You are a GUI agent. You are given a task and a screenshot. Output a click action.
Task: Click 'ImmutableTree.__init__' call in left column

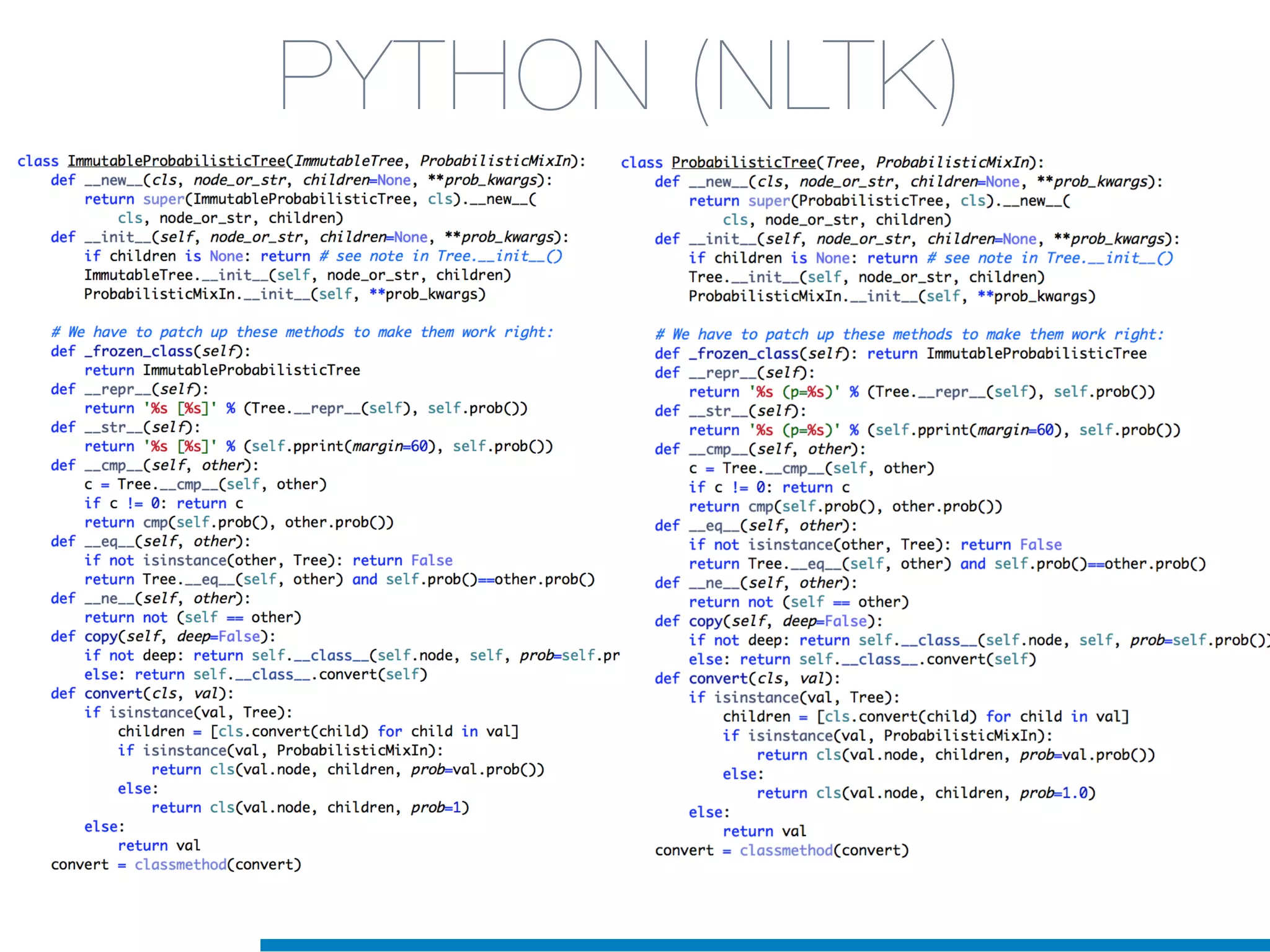pos(176,275)
